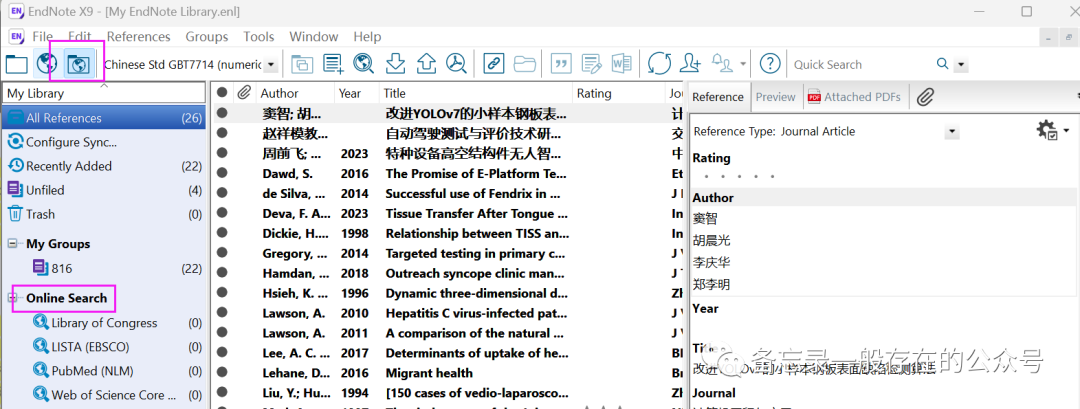
Task: Click the New Reference toolbar icon
Action: (333, 64)
